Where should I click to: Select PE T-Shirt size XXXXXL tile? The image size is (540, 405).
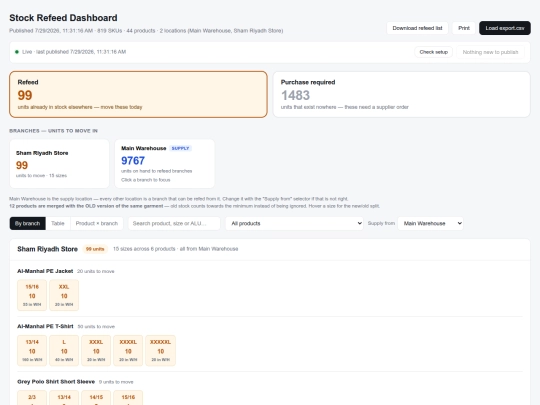[160, 350]
